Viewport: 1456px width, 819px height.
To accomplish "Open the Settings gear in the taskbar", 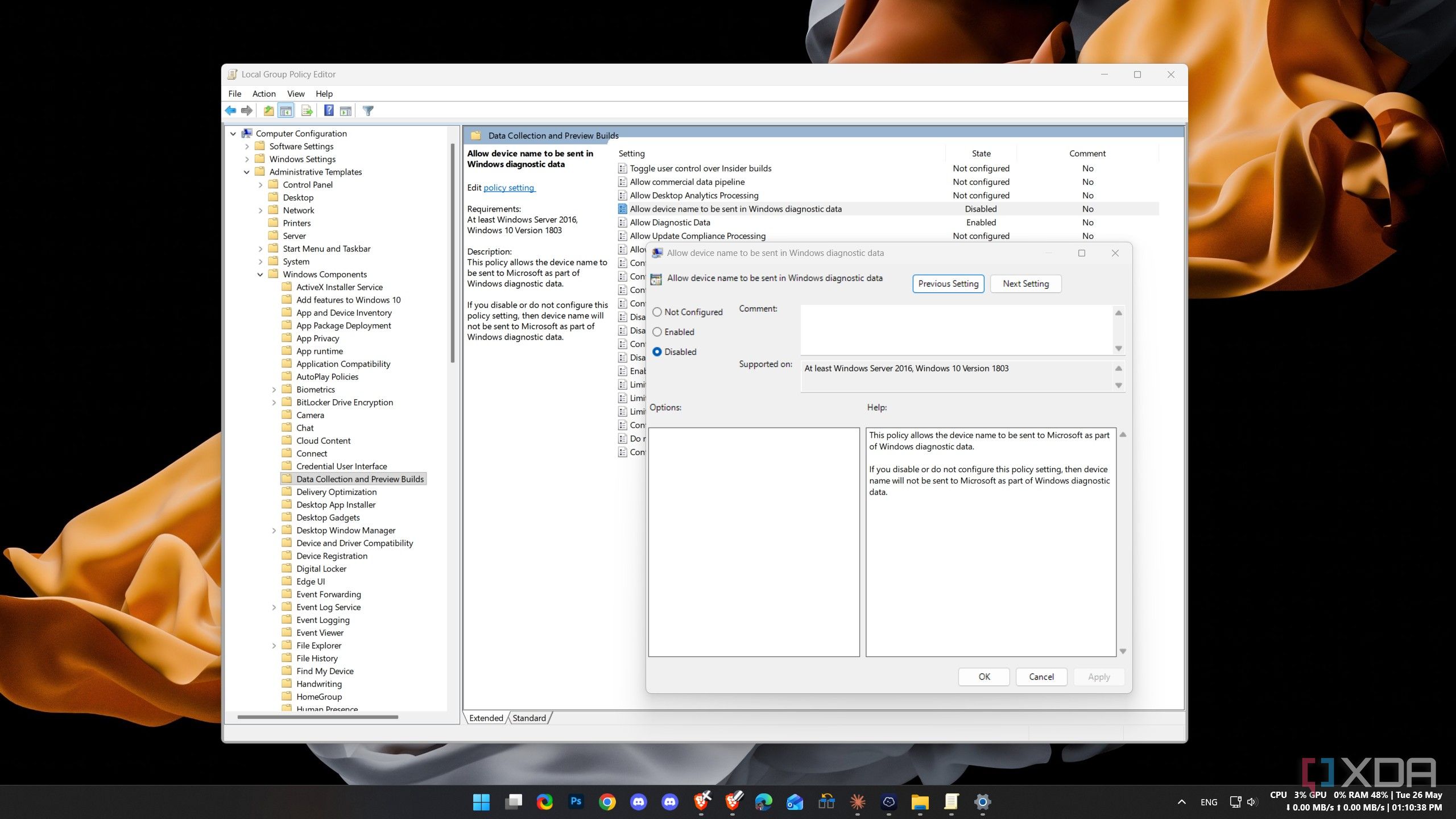I will (x=982, y=802).
